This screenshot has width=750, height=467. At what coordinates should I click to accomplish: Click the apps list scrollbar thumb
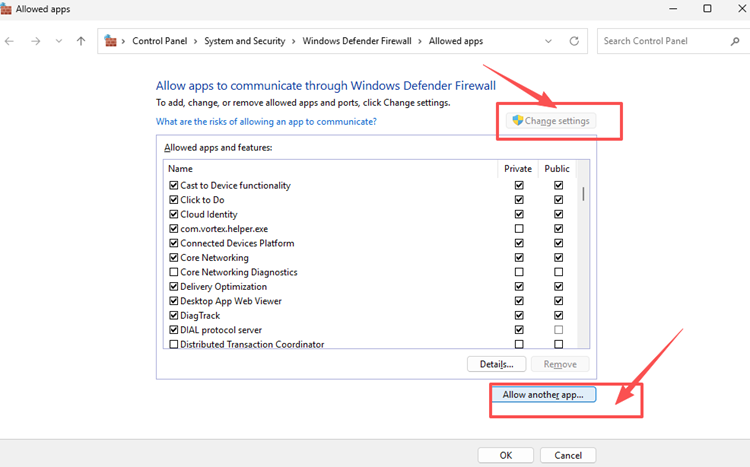583,194
